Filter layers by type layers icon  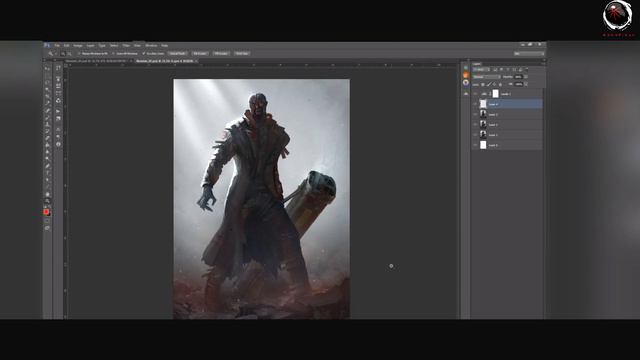pyautogui.click(x=508, y=69)
